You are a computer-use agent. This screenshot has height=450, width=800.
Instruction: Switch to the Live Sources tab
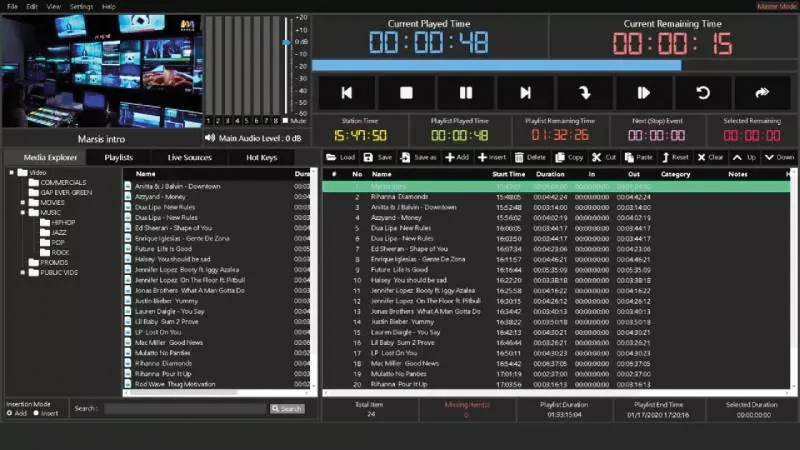tap(189, 158)
